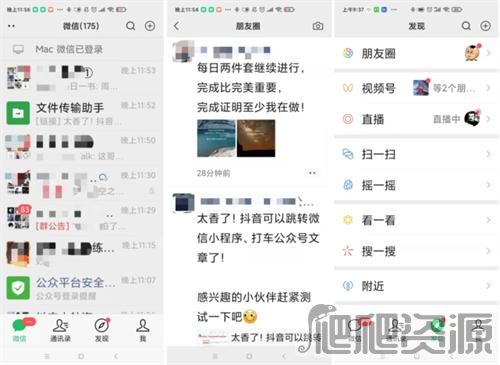The image size is (500, 365).
Task: Tap the chevron on the 看一看 row
Action: pyautogui.click(x=488, y=220)
